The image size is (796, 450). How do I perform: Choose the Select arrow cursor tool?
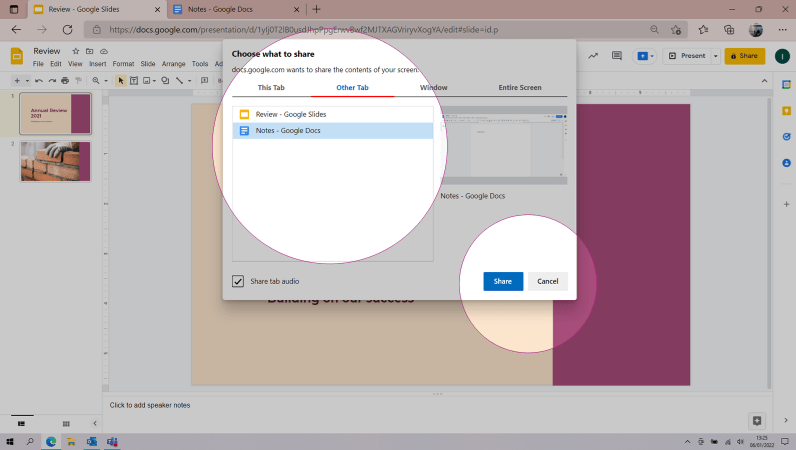click(120, 80)
